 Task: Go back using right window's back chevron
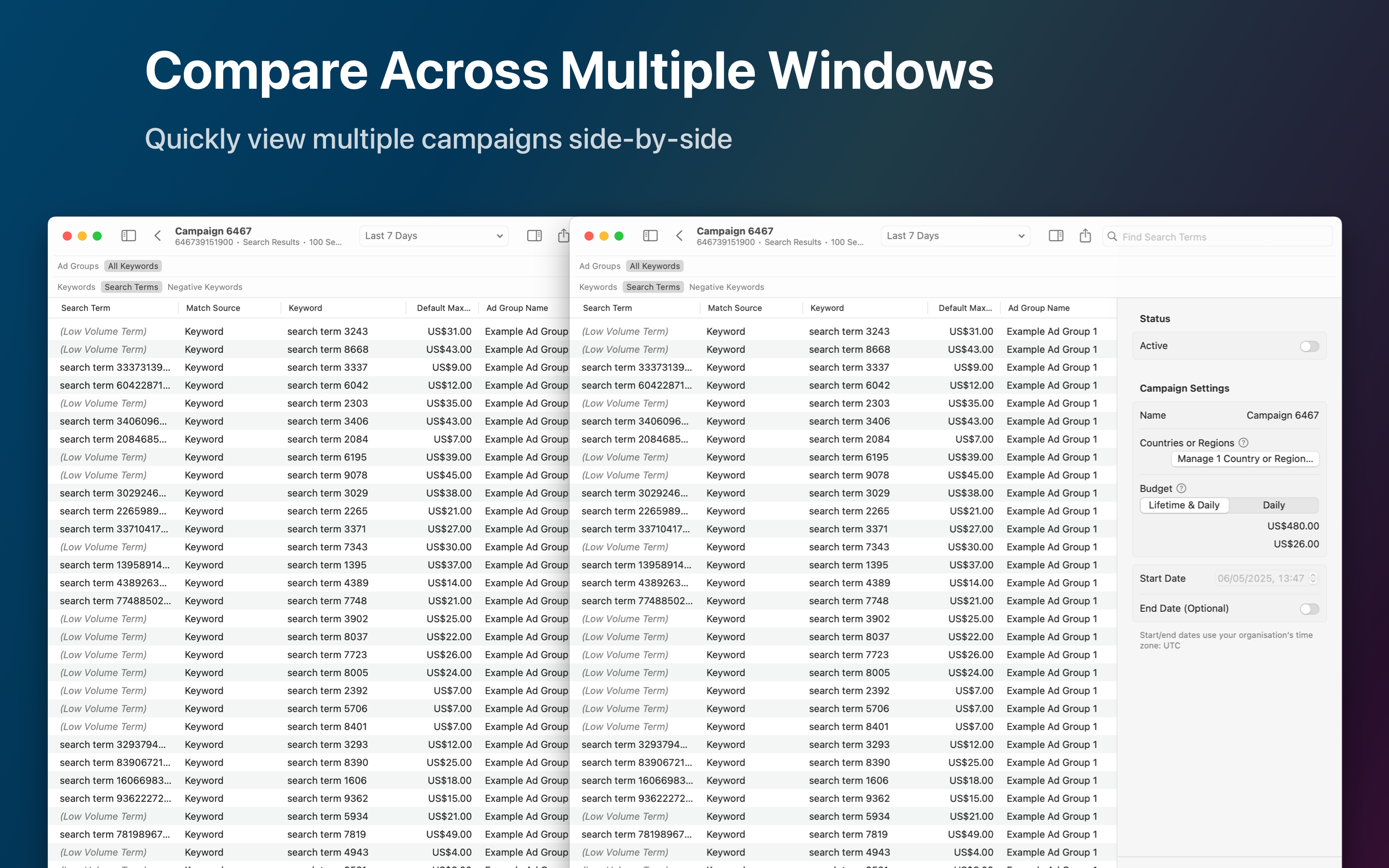[680, 236]
